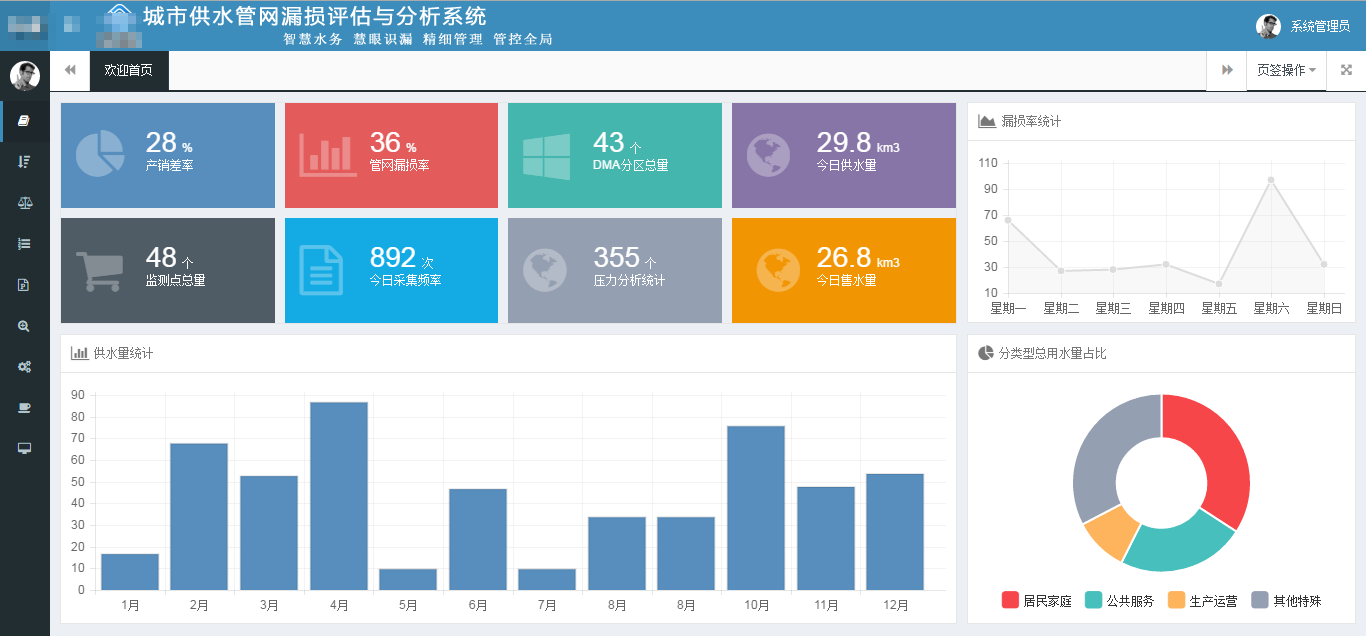The height and width of the screenshot is (636, 1366).
Task: Click the windows icon on DMA分区总量 card
Action: click(x=547, y=157)
